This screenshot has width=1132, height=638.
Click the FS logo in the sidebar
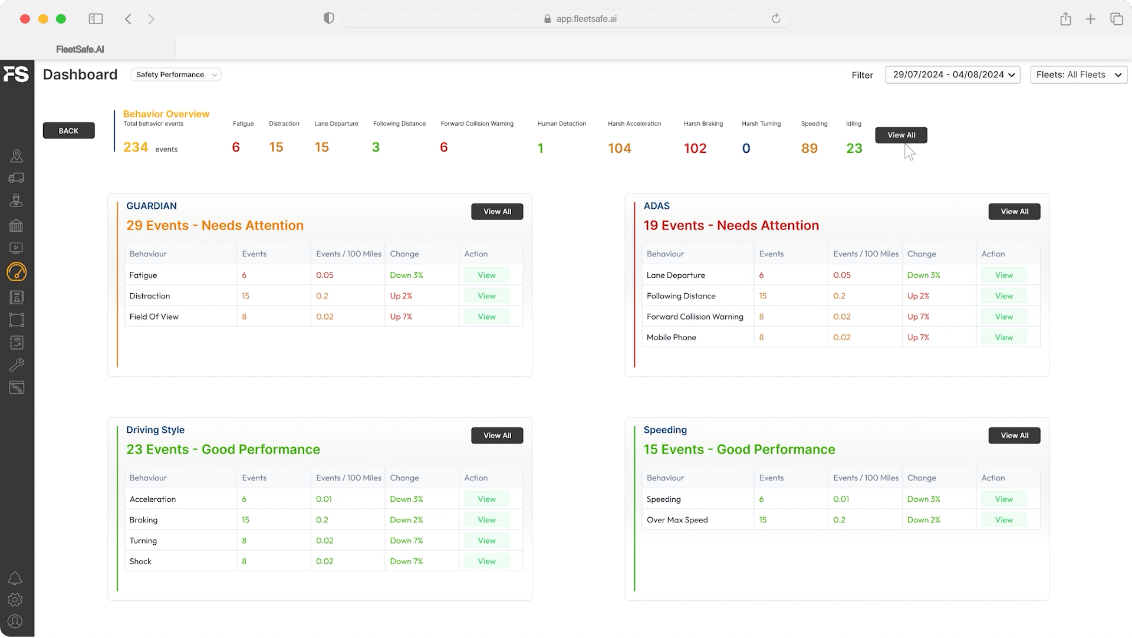tap(16, 74)
